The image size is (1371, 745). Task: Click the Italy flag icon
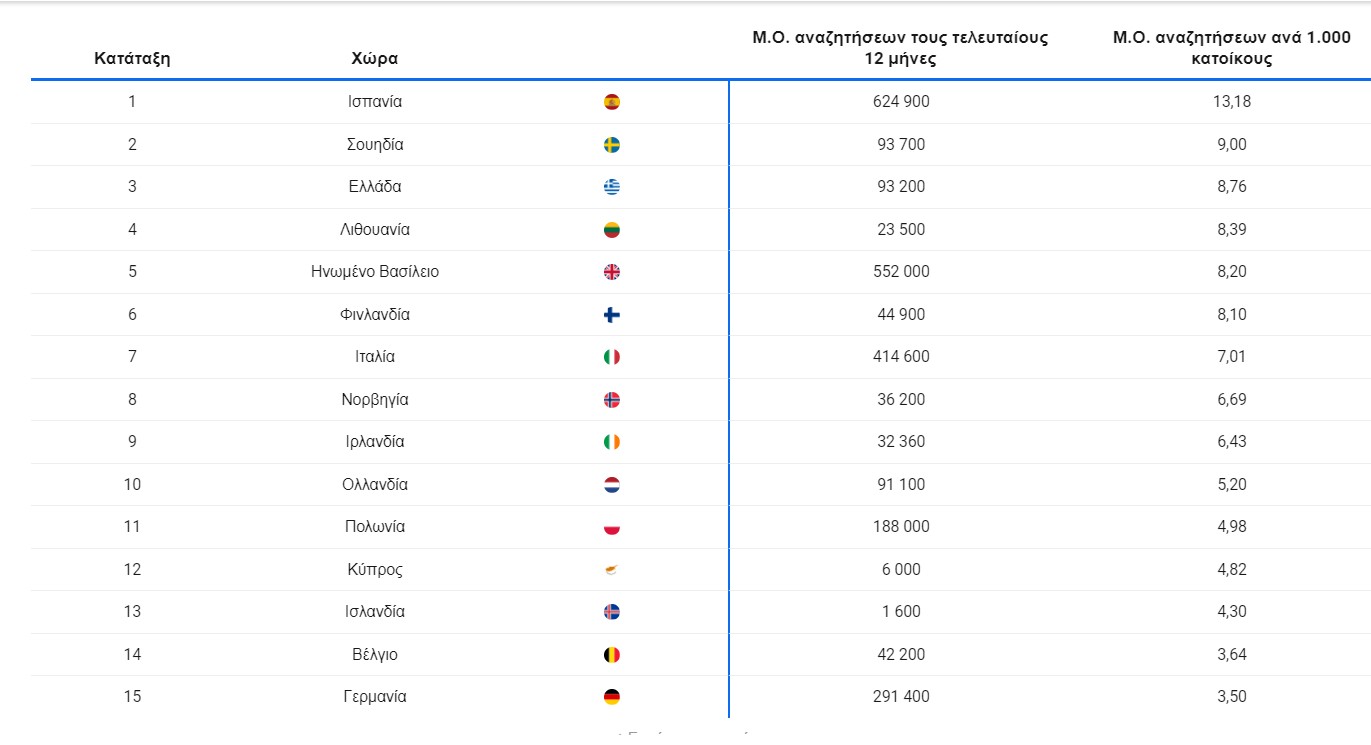(x=612, y=357)
